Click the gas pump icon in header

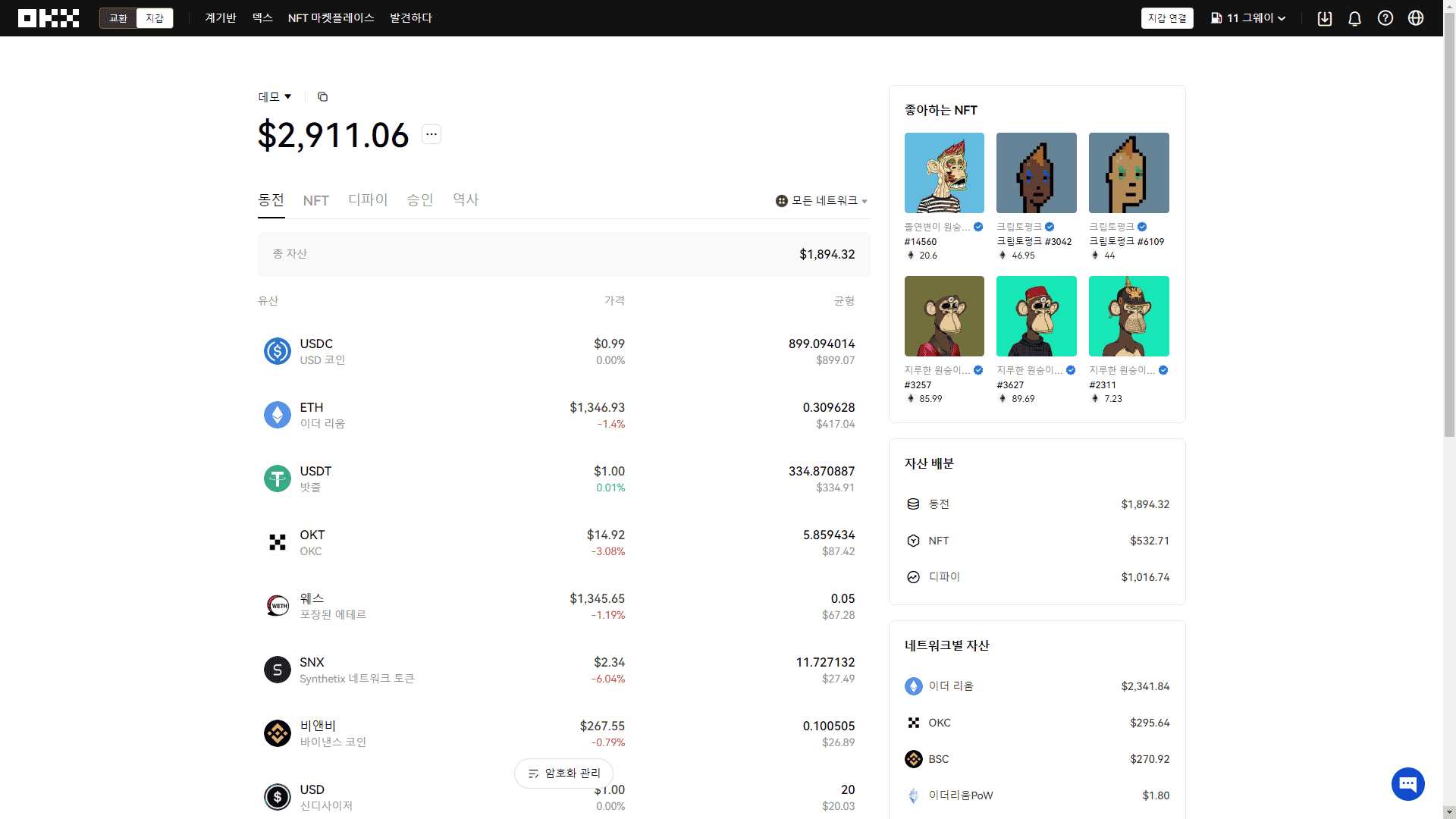point(1216,18)
